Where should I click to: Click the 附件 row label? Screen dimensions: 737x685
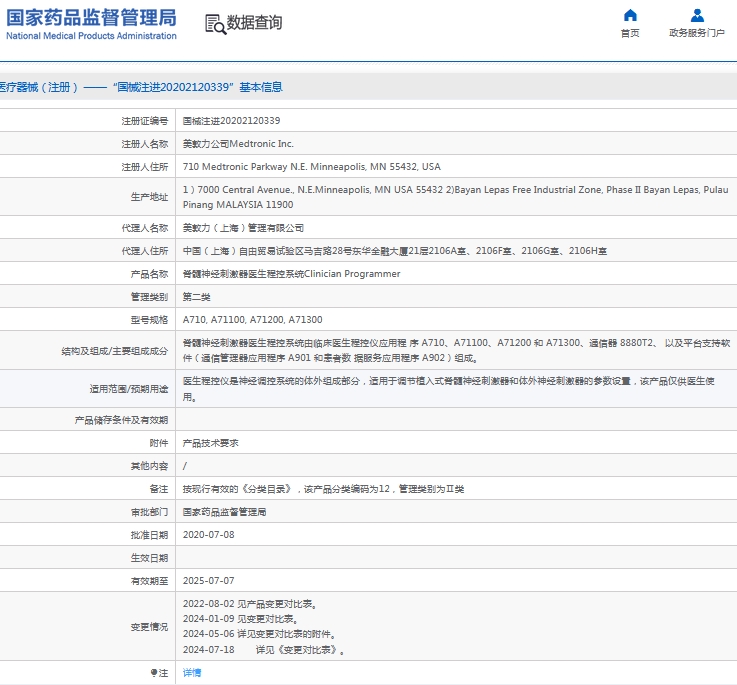(x=159, y=443)
